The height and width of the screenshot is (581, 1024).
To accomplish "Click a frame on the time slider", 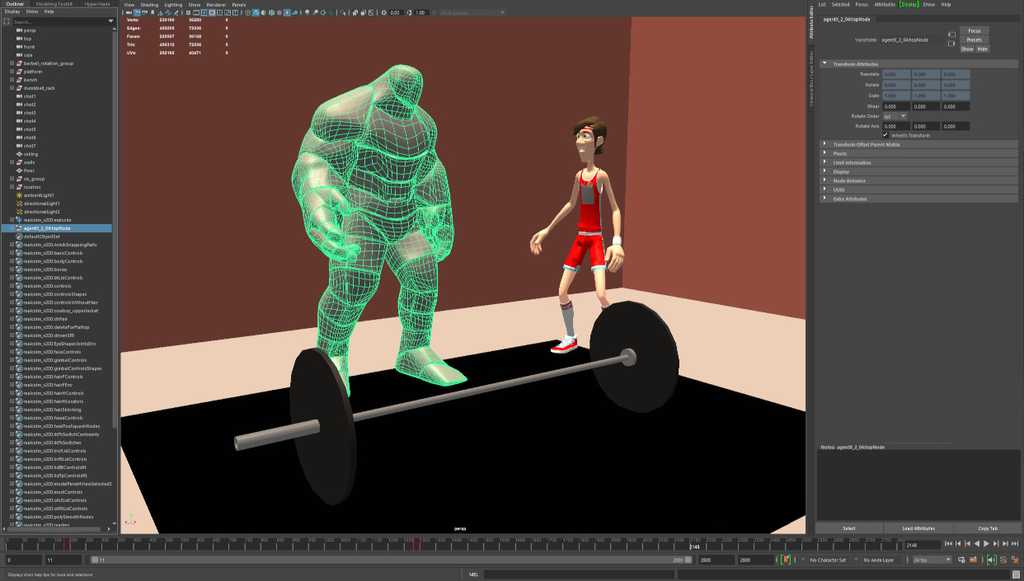I will coord(400,545).
